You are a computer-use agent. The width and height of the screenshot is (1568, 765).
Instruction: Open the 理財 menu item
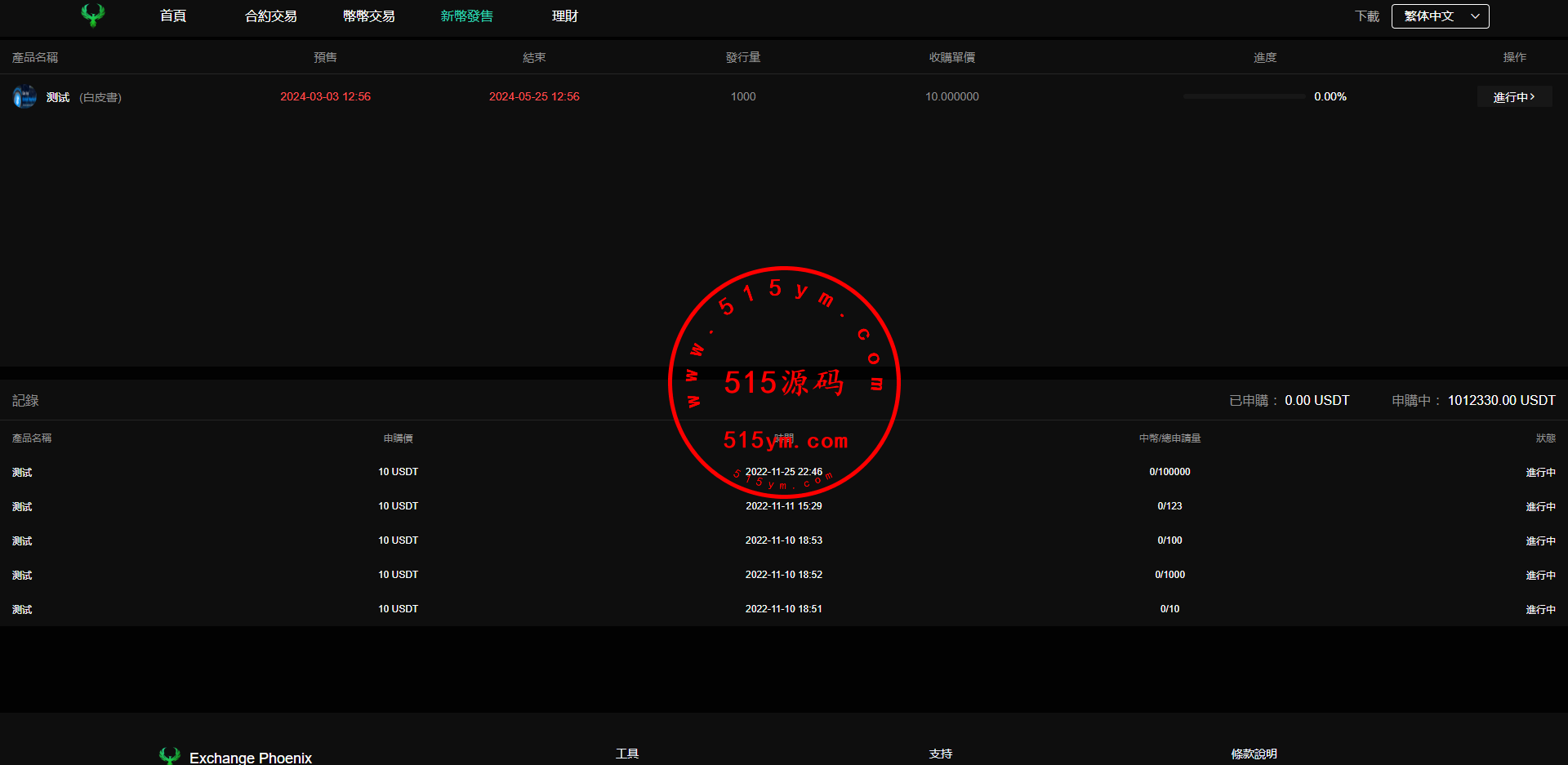pos(564,16)
